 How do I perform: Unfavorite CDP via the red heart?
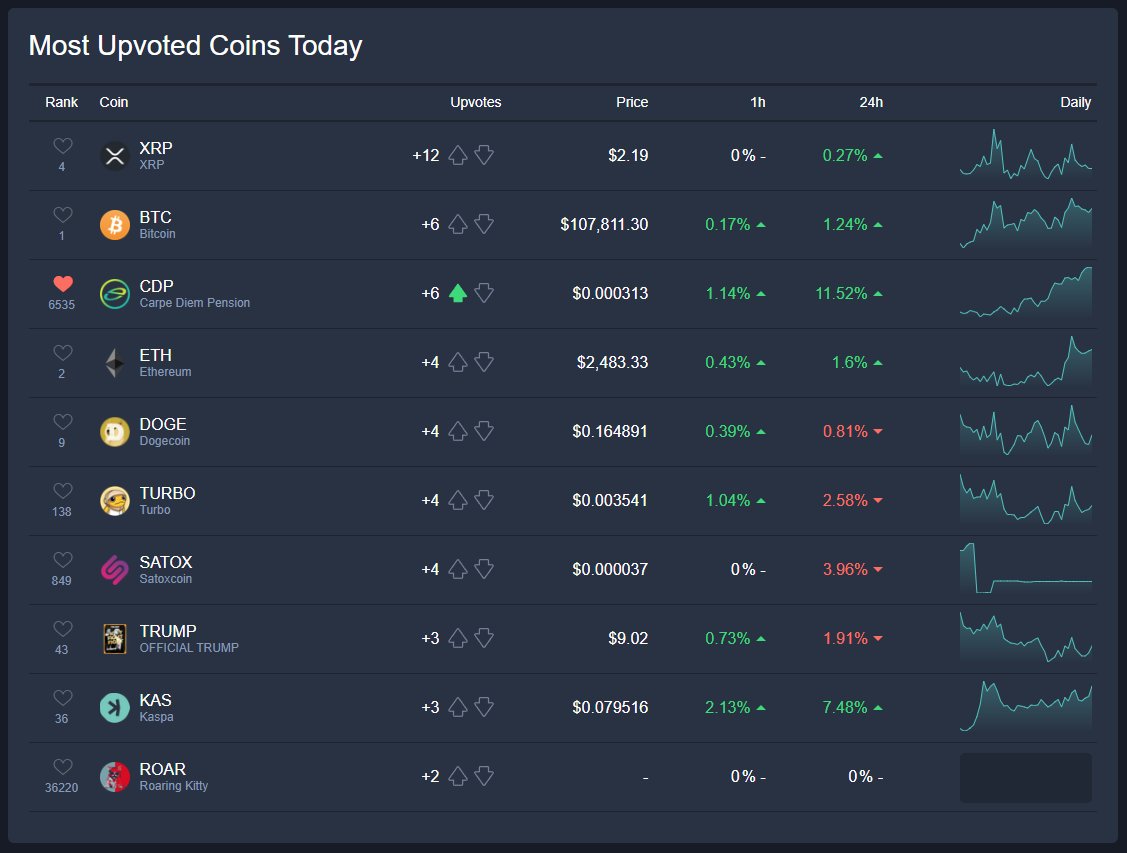(63, 284)
